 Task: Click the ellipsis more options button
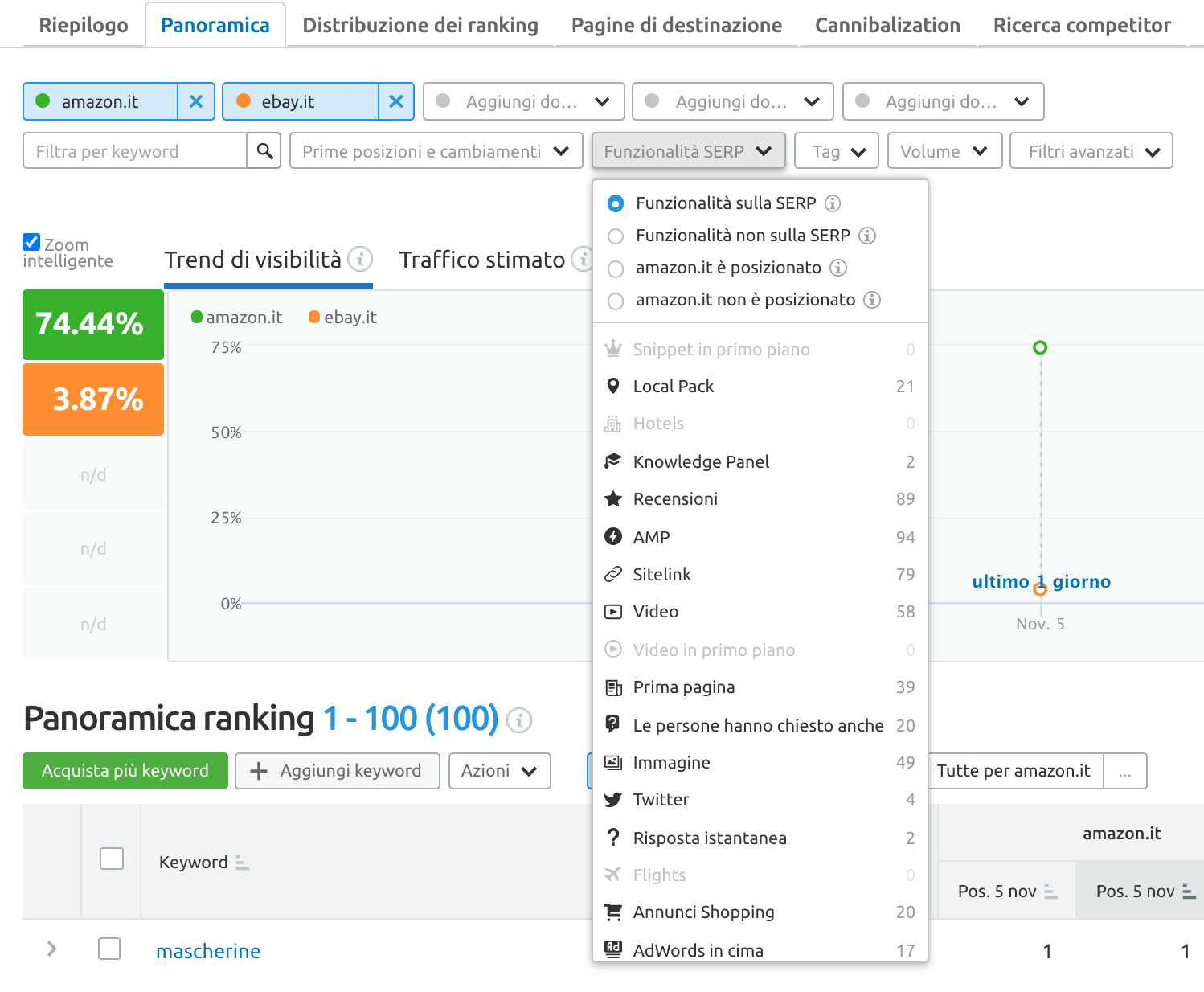[1124, 770]
